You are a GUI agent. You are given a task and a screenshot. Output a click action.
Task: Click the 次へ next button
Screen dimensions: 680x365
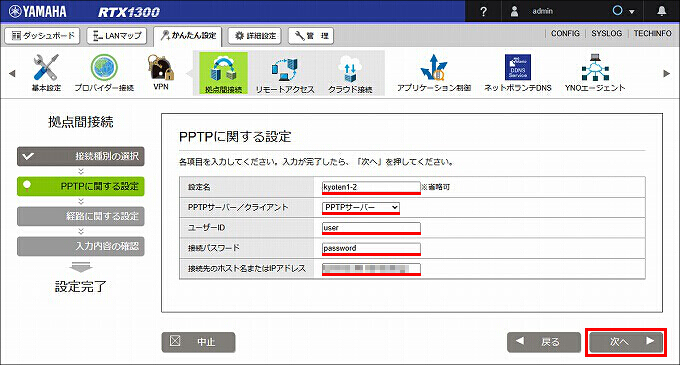tap(626, 342)
